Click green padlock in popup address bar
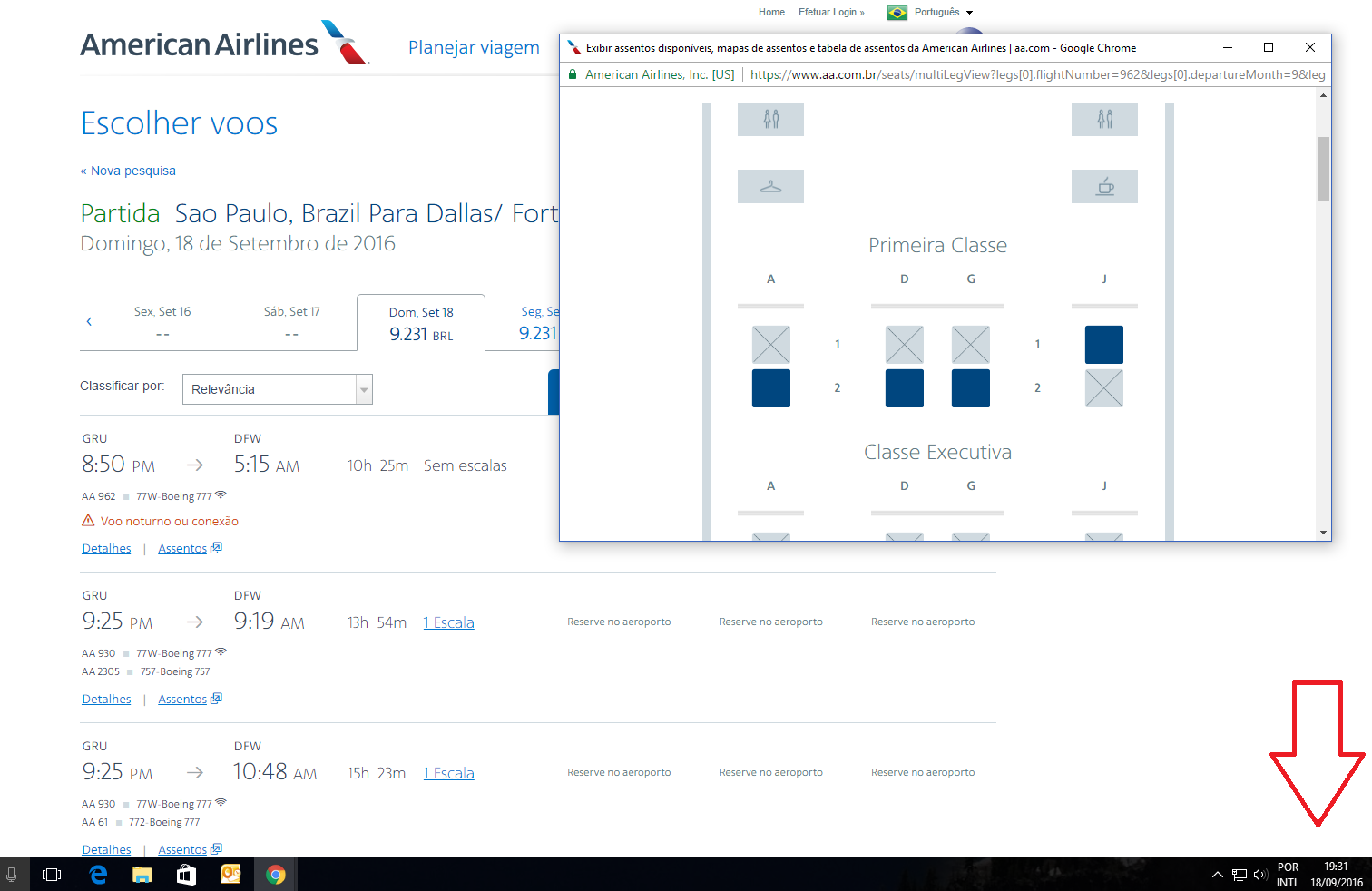The height and width of the screenshot is (891, 1372). [573, 74]
